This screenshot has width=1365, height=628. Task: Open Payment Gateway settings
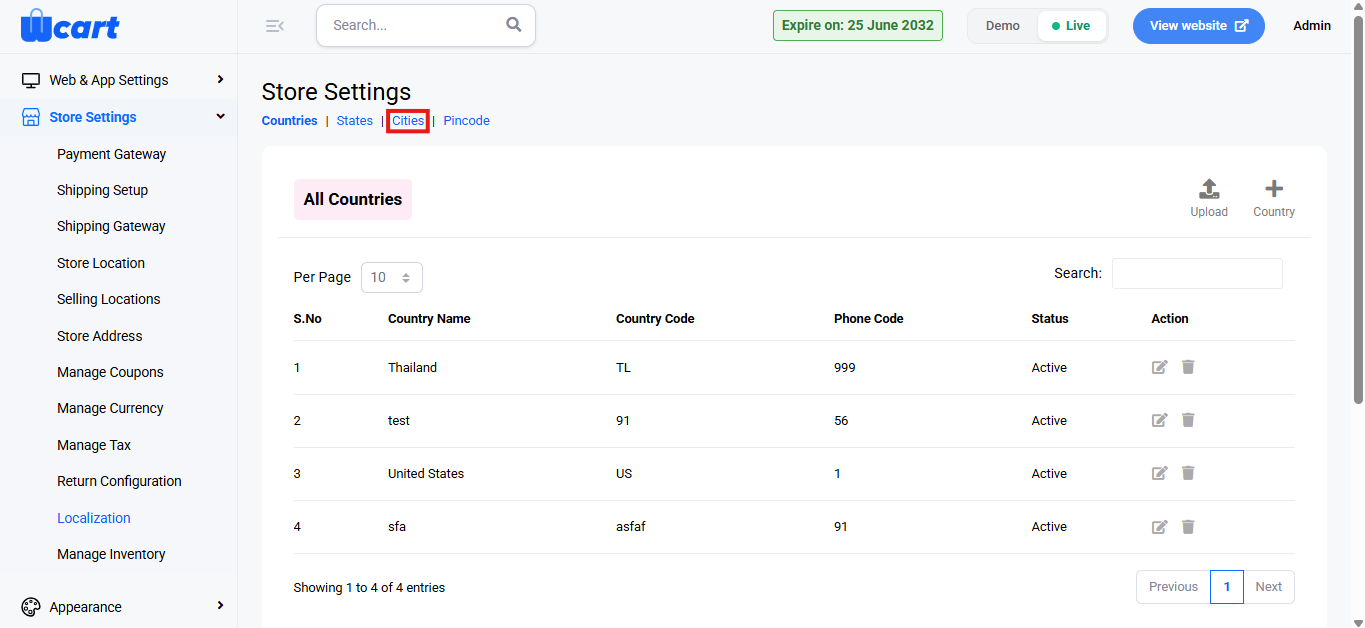(x=111, y=154)
